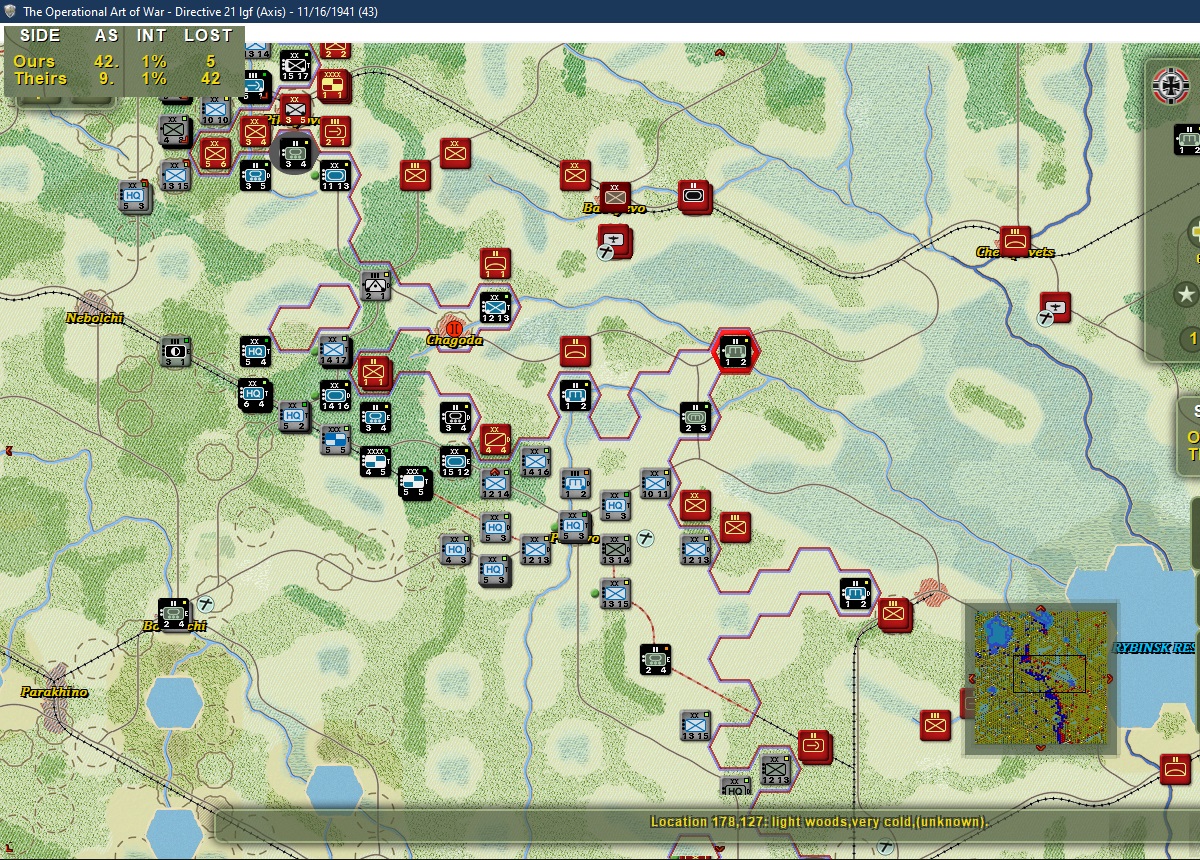Click the Parakhino town label

click(54, 692)
